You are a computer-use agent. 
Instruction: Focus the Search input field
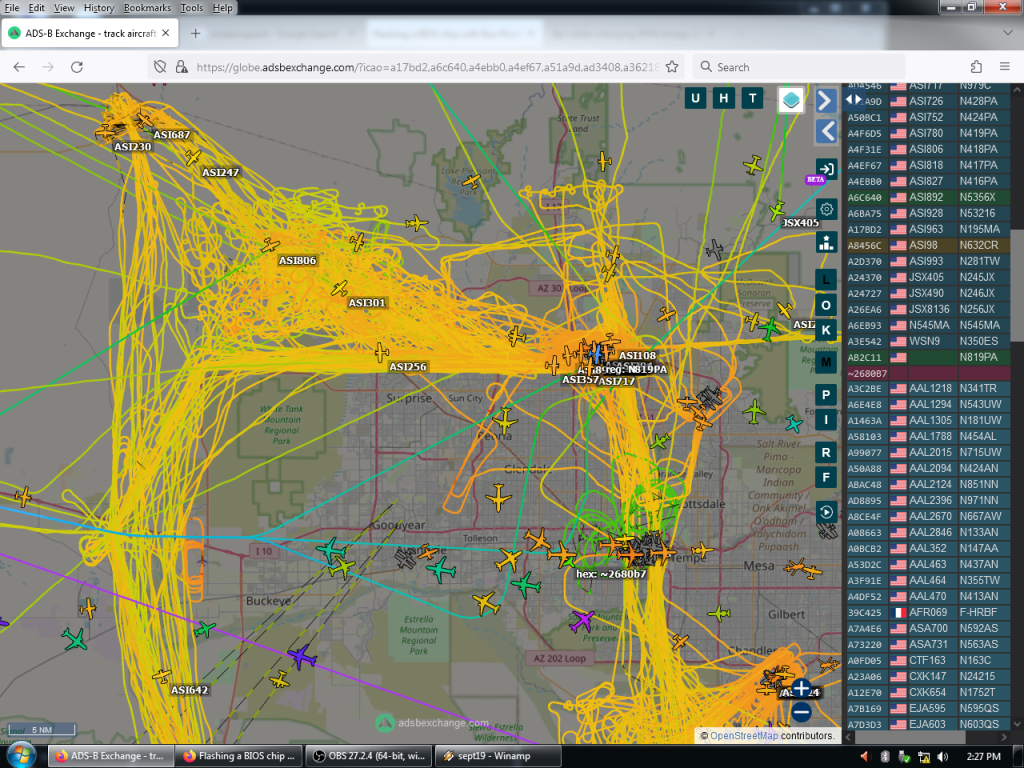pos(799,67)
